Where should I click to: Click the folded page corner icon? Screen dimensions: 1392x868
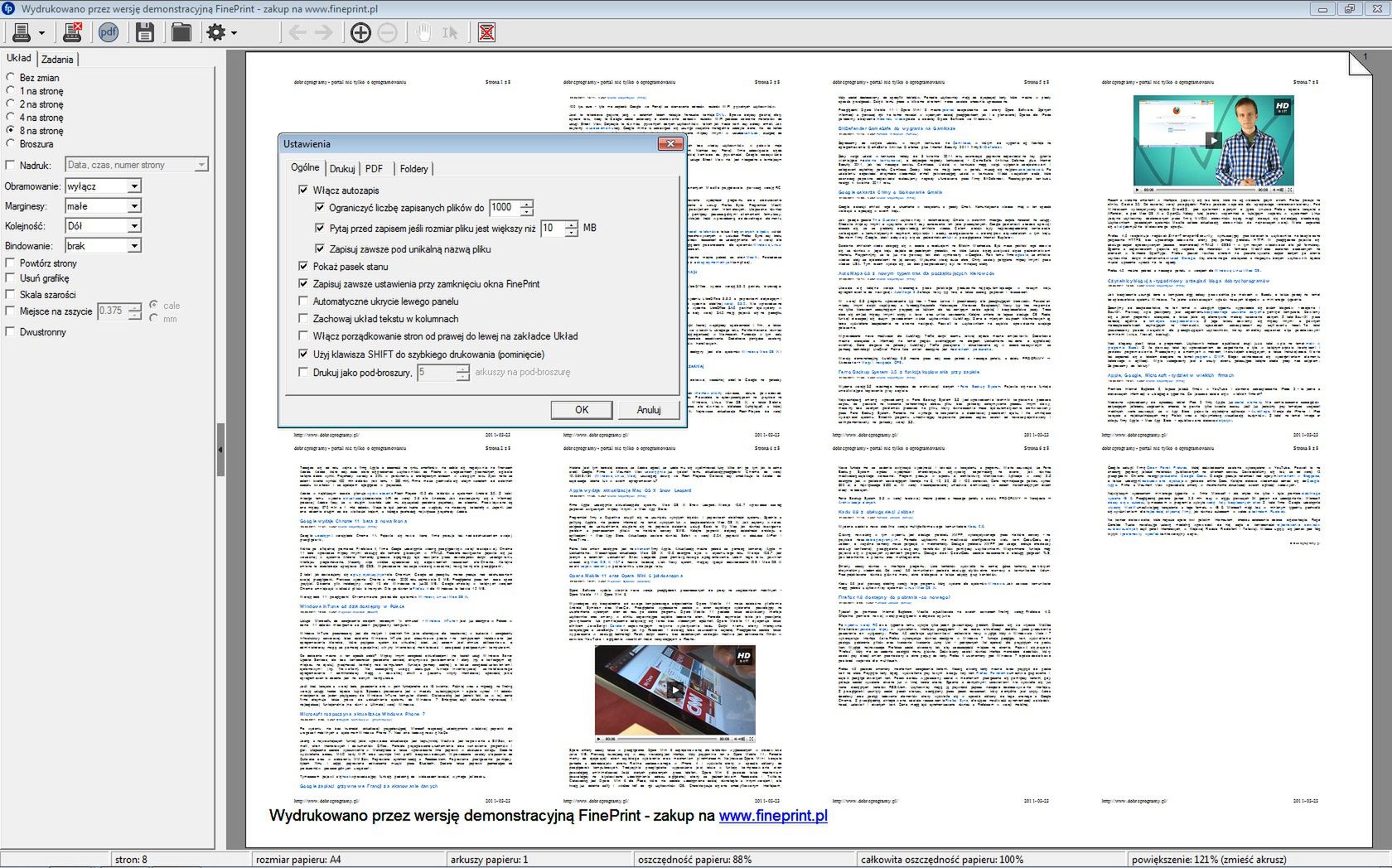(x=1360, y=63)
